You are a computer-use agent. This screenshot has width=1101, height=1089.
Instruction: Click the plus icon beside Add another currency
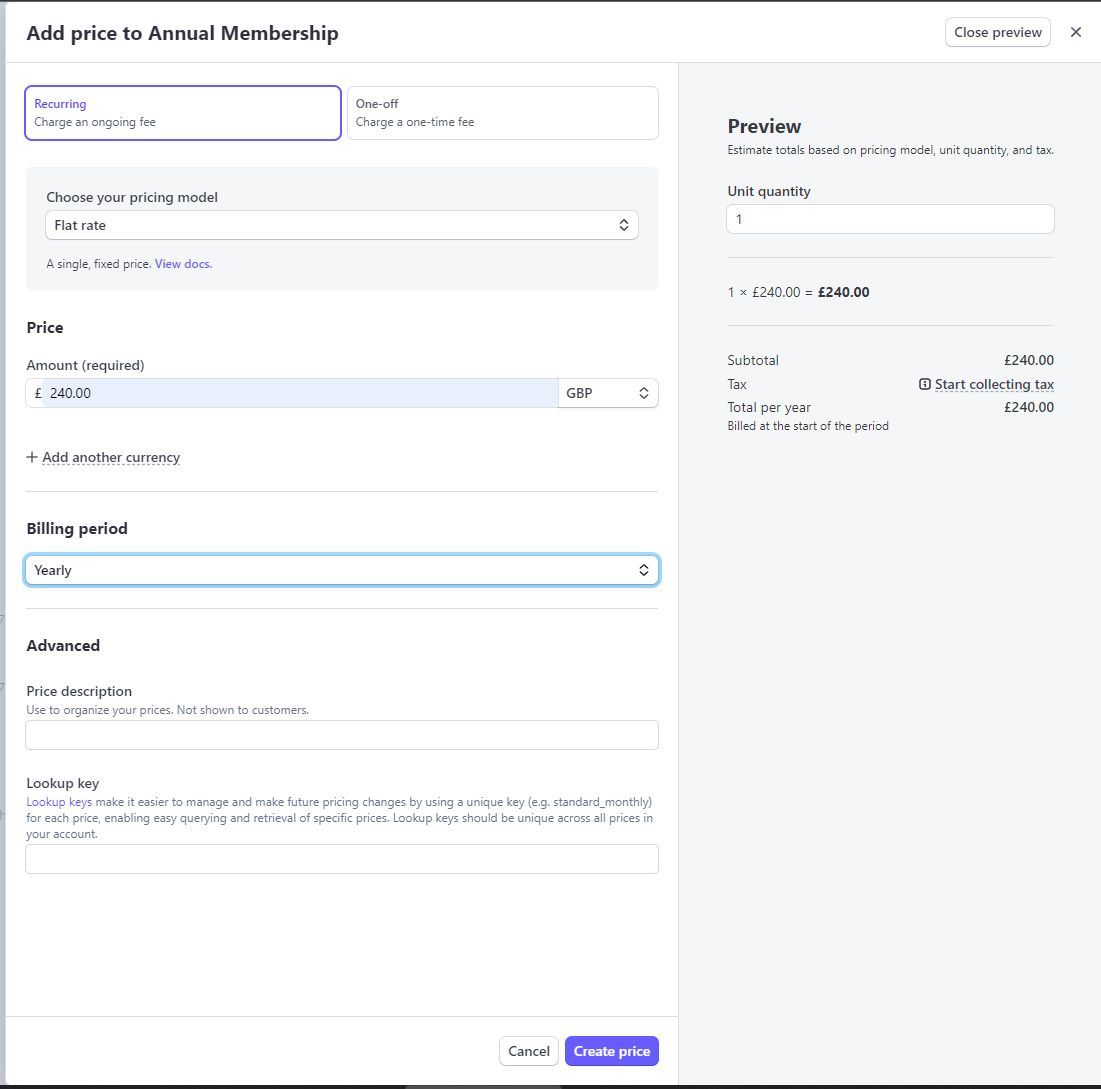(32, 458)
